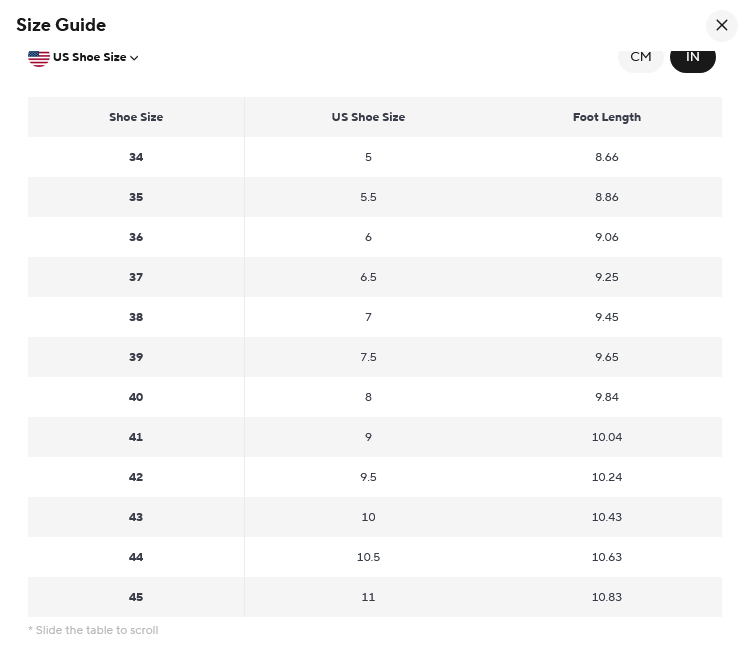Viewport: 750px width, 649px height.
Task: Select the IN unit toggle
Action: pyautogui.click(x=693, y=58)
